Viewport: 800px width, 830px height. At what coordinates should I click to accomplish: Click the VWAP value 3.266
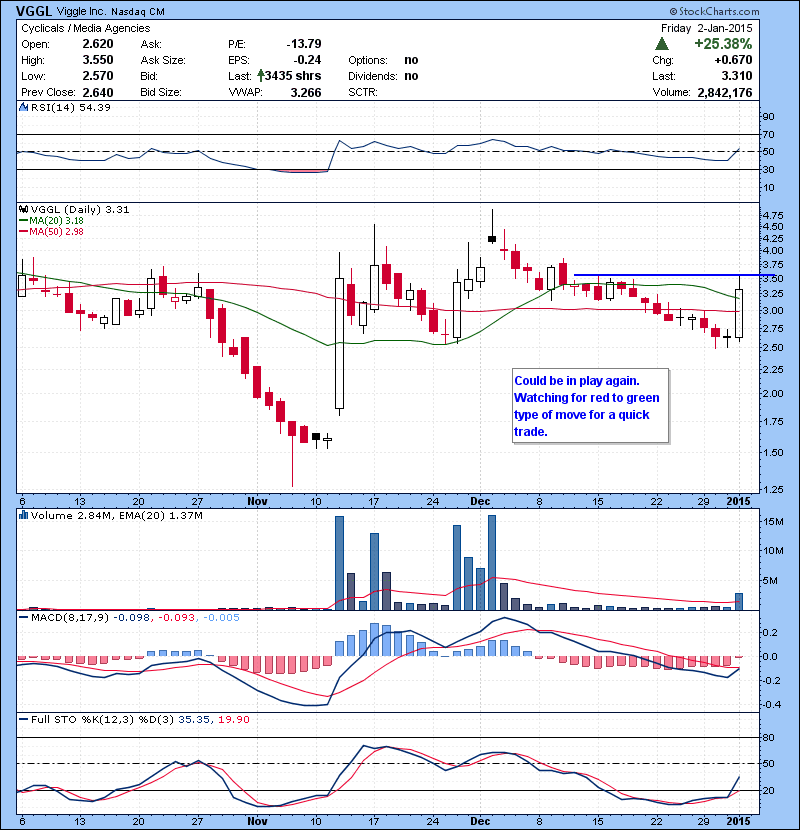(x=306, y=93)
